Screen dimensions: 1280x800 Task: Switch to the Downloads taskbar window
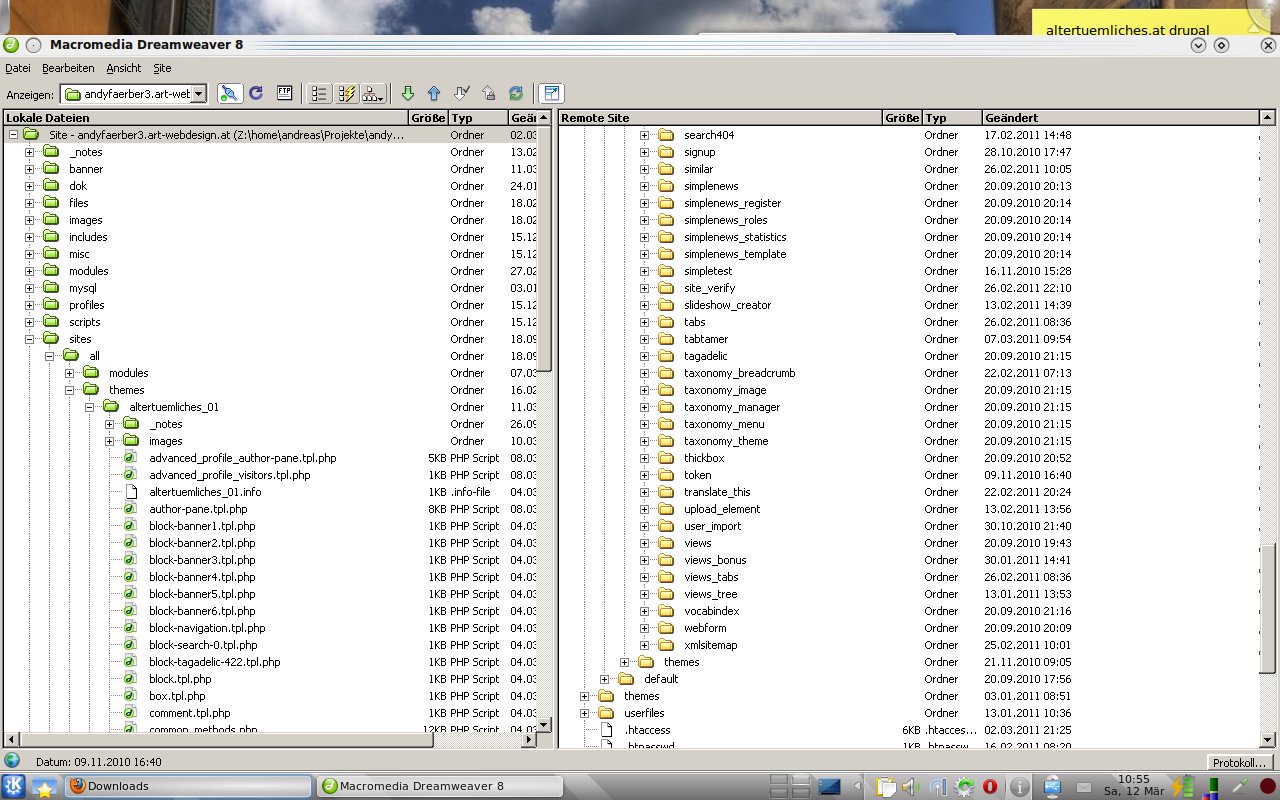pos(188,786)
